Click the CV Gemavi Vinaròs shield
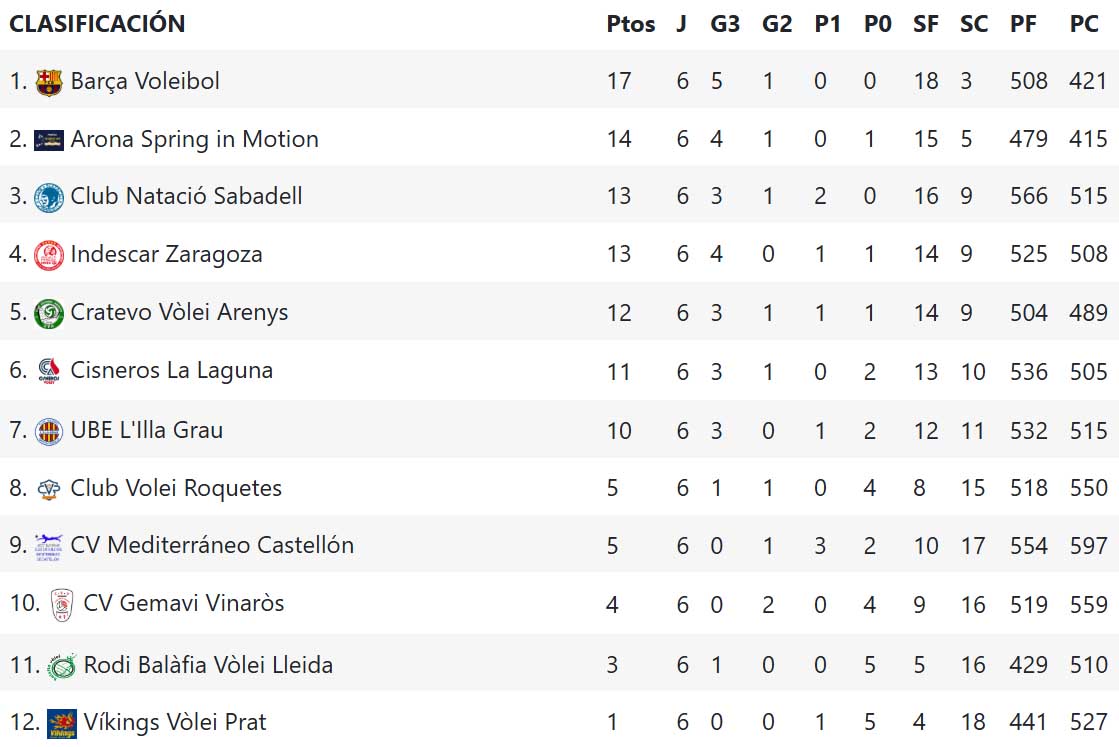Viewport: 1119px width, 747px height. (x=61, y=604)
